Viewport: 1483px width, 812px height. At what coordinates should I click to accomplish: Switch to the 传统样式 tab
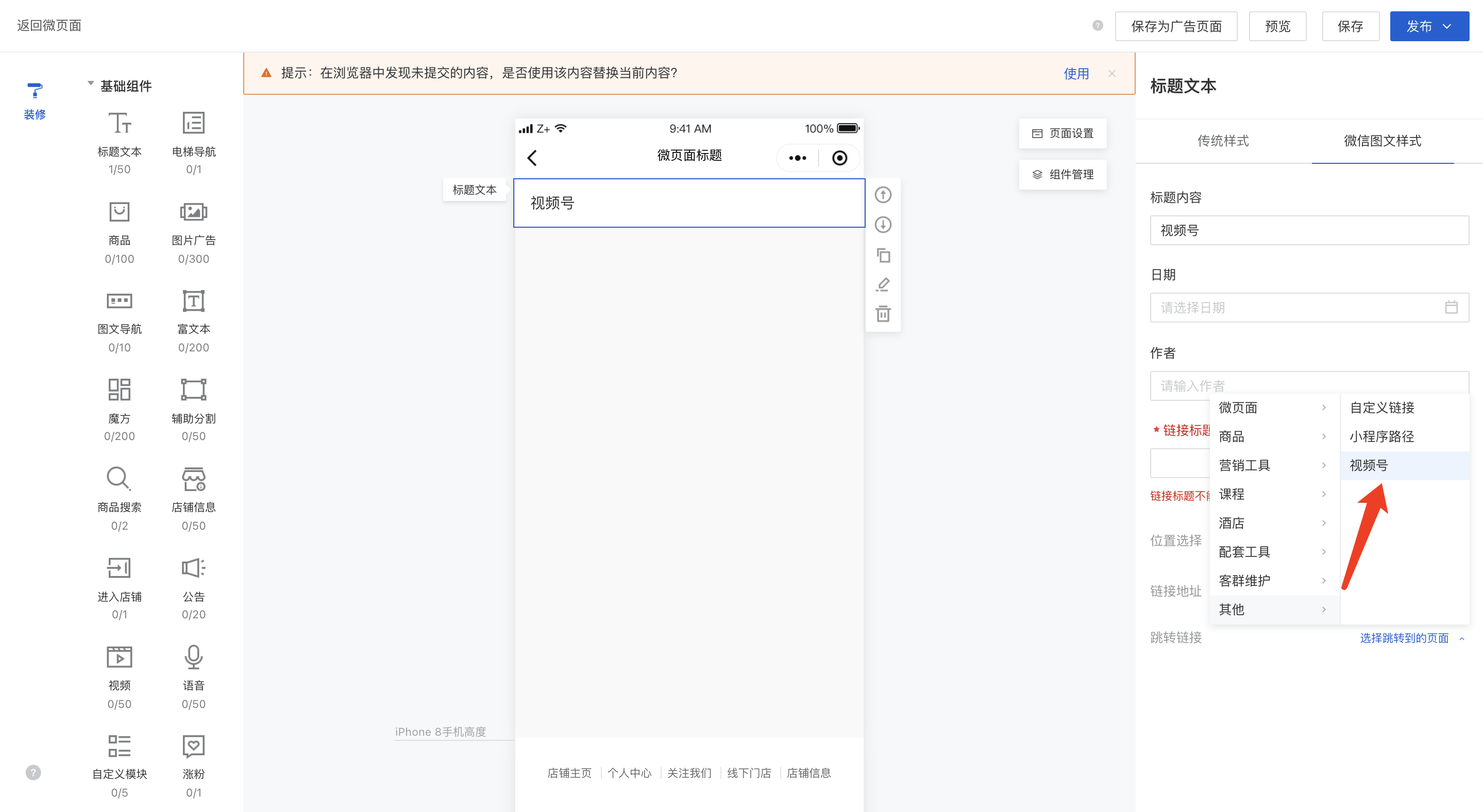point(1223,141)
